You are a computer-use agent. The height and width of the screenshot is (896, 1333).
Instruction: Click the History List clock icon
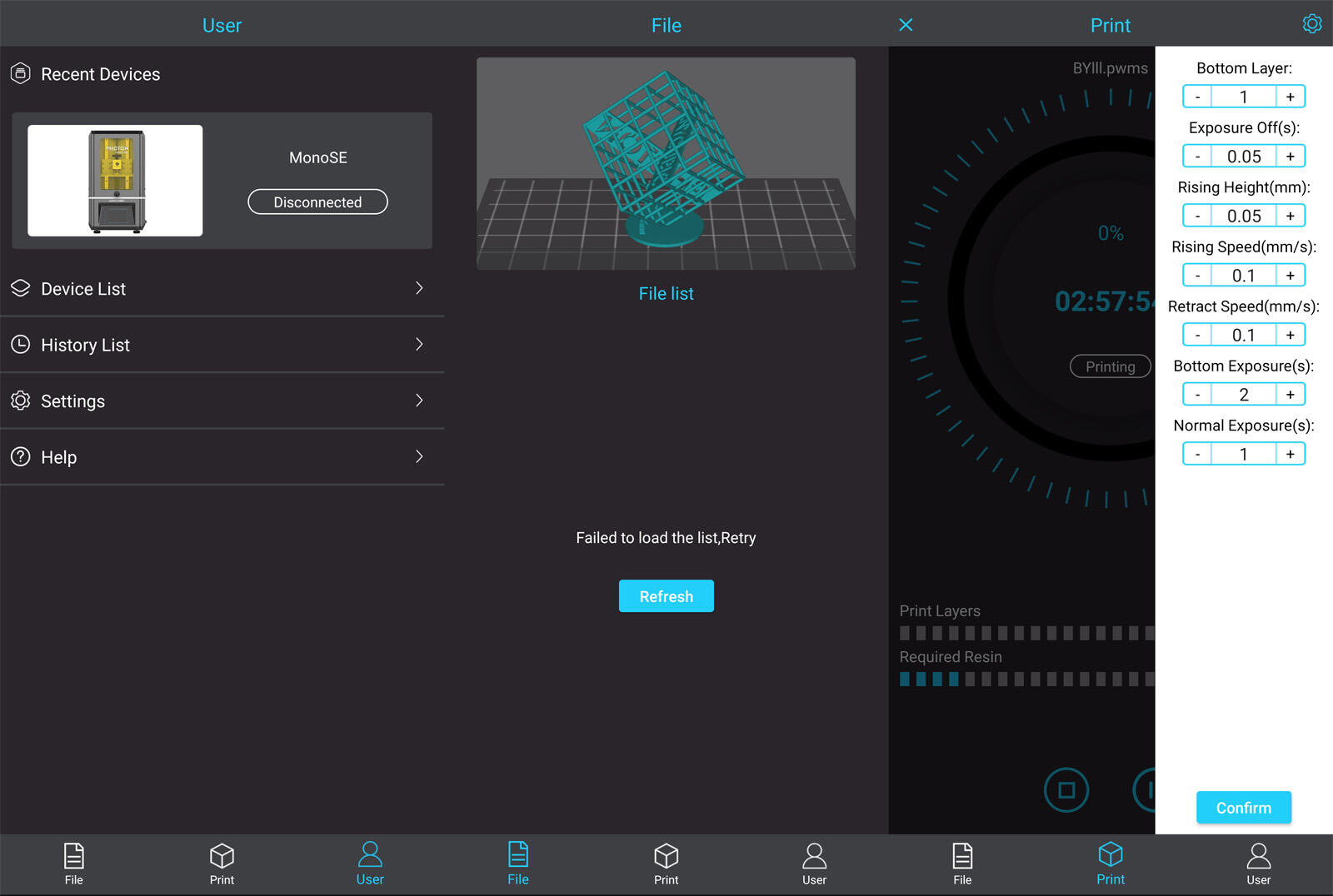tap(21, 345)
